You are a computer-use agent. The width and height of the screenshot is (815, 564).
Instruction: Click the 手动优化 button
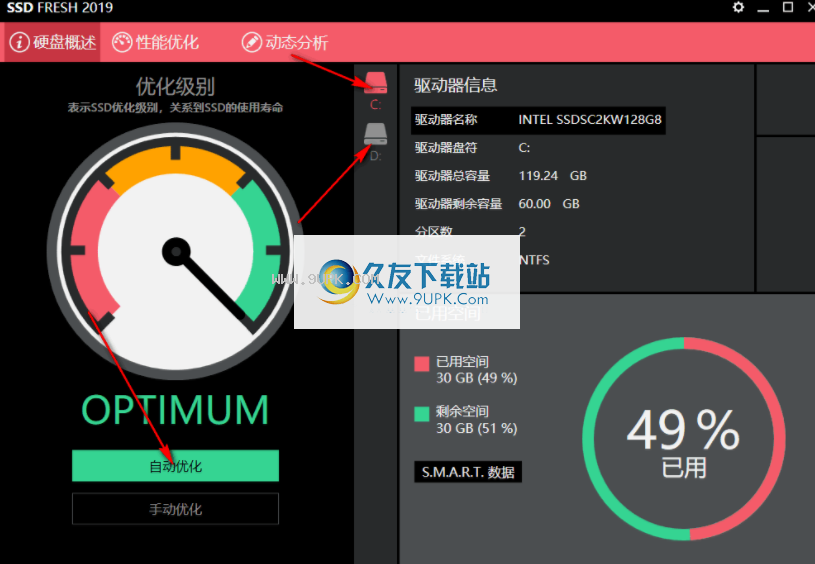point(175,509)
